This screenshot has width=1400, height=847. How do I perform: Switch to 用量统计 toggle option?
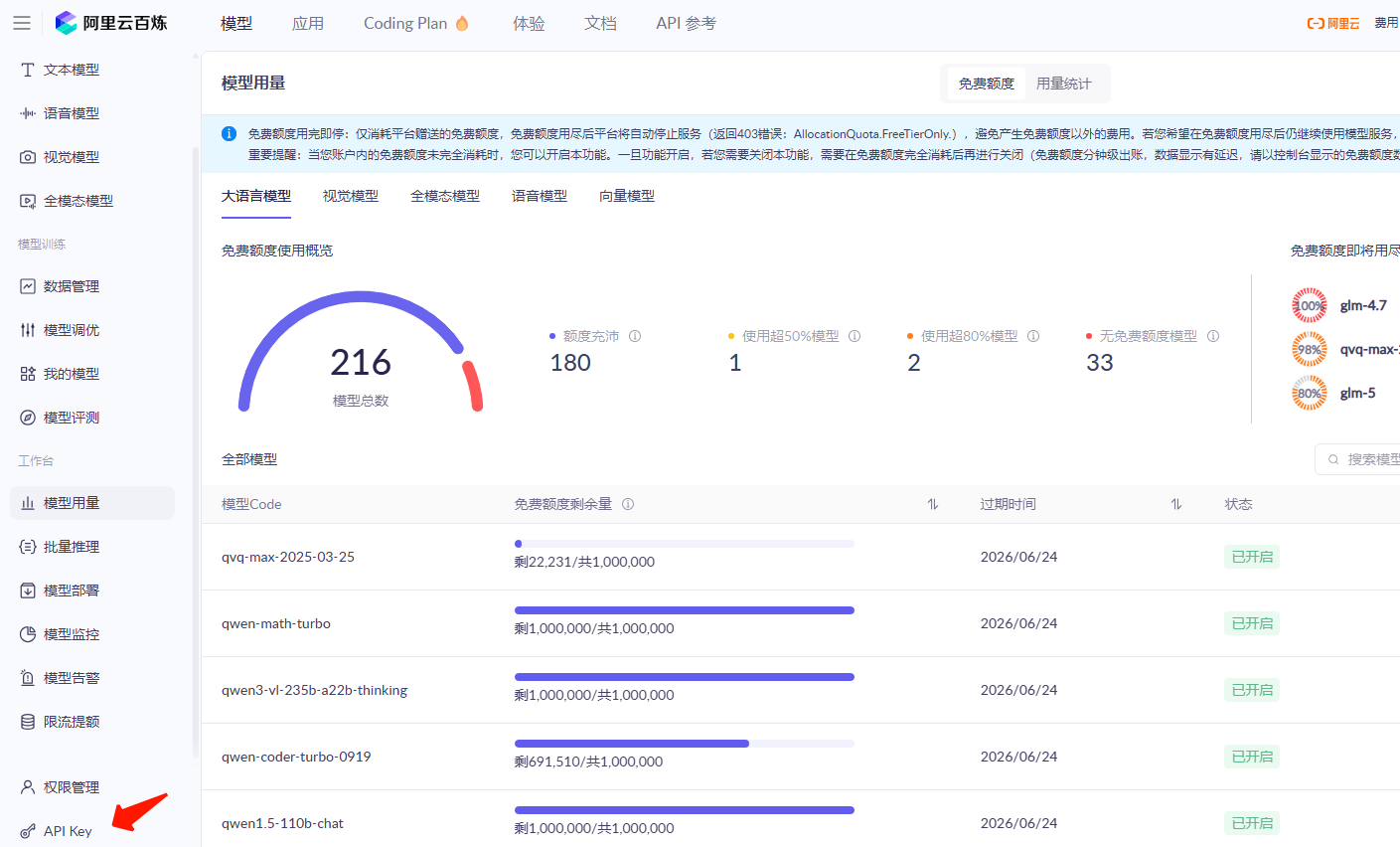(1064, 84)
